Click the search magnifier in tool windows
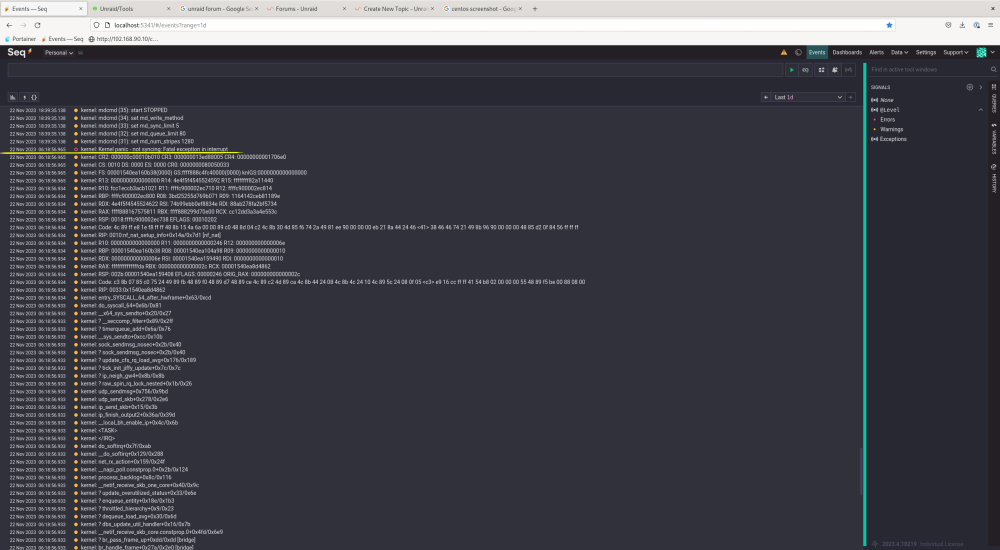This screenshot has height=550, width=1000. tap(993, 70)
